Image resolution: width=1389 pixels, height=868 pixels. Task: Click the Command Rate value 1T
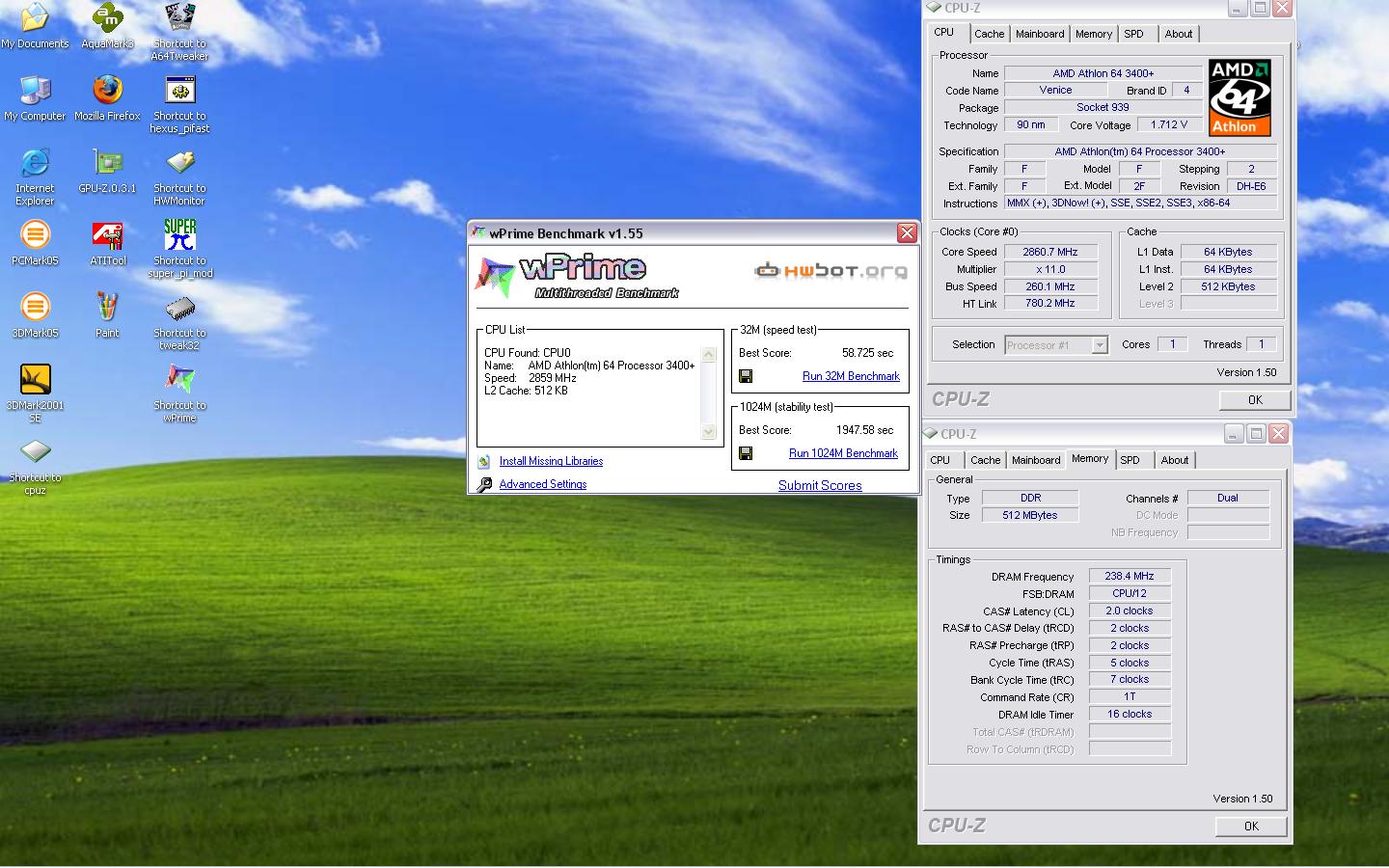coord(1130,696)
